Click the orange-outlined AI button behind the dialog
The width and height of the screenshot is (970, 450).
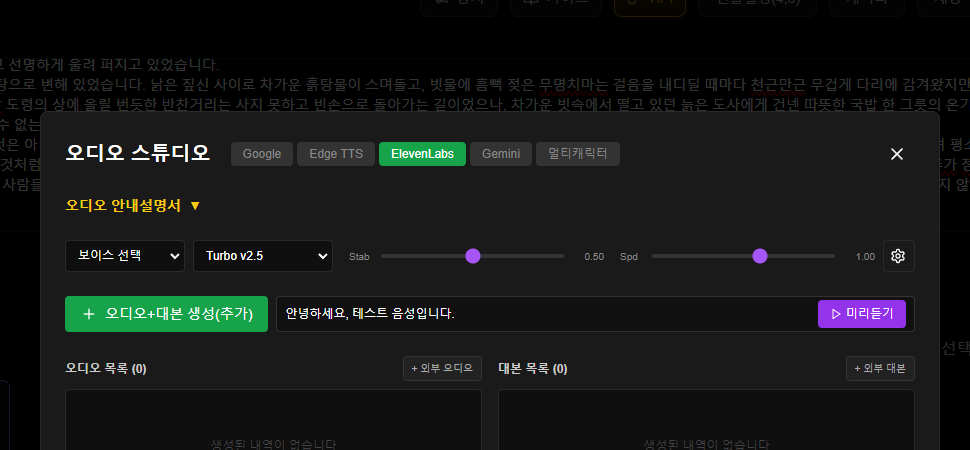click(649, 4)
